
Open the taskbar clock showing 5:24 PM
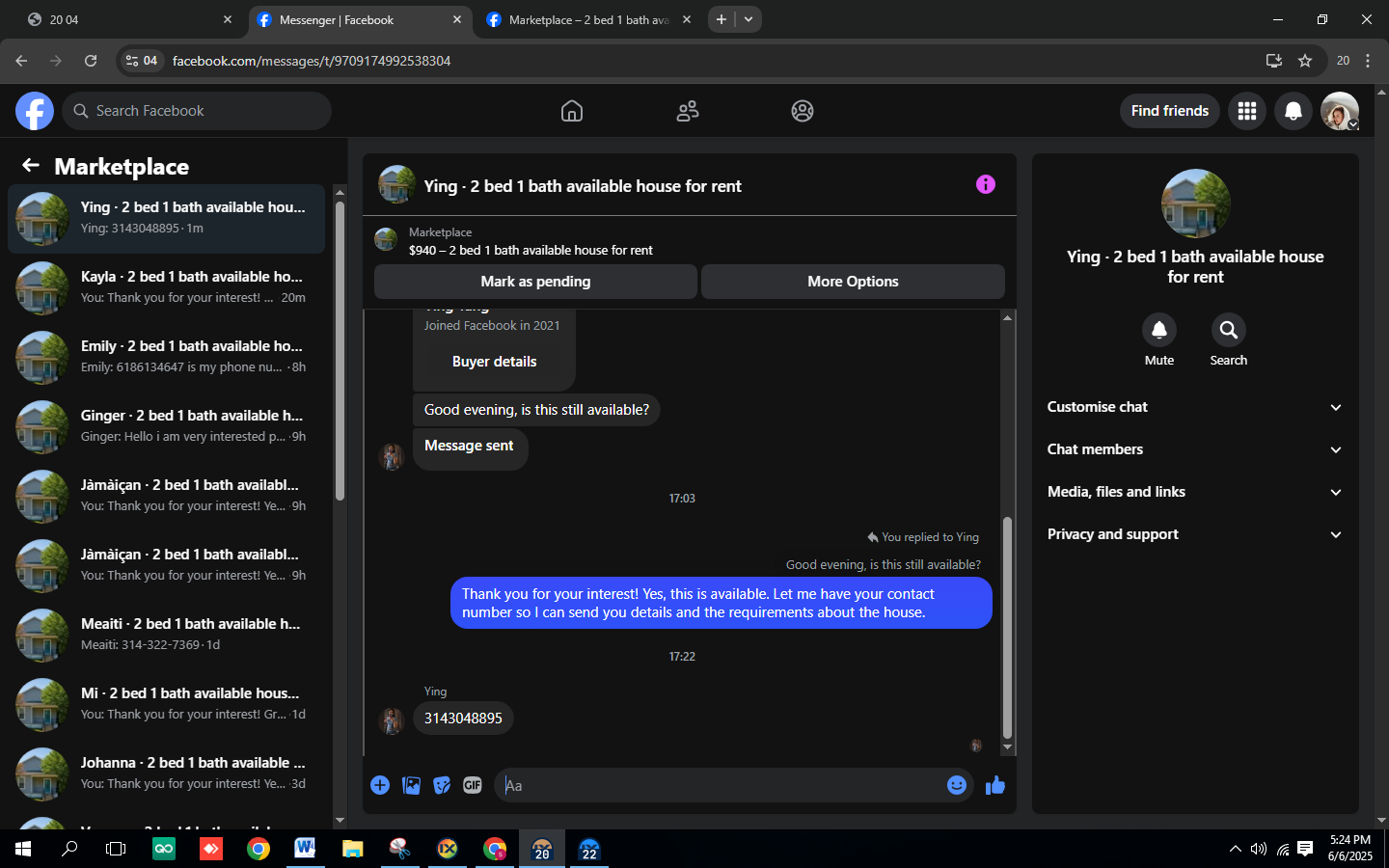point(1349,849)
